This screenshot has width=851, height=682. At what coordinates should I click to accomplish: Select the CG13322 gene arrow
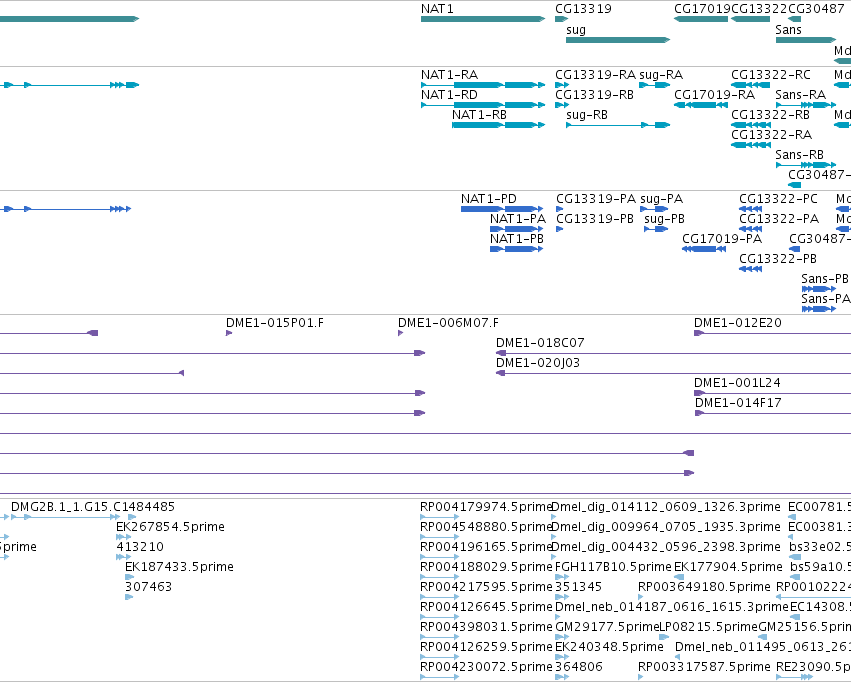[x=751, y=19]
